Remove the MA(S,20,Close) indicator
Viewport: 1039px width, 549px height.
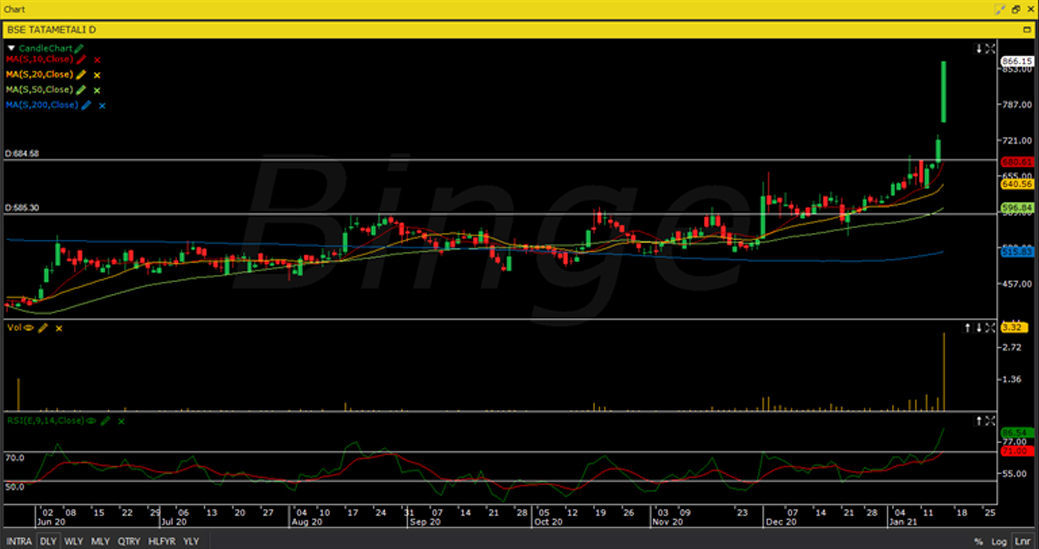(x=97, y=75)
